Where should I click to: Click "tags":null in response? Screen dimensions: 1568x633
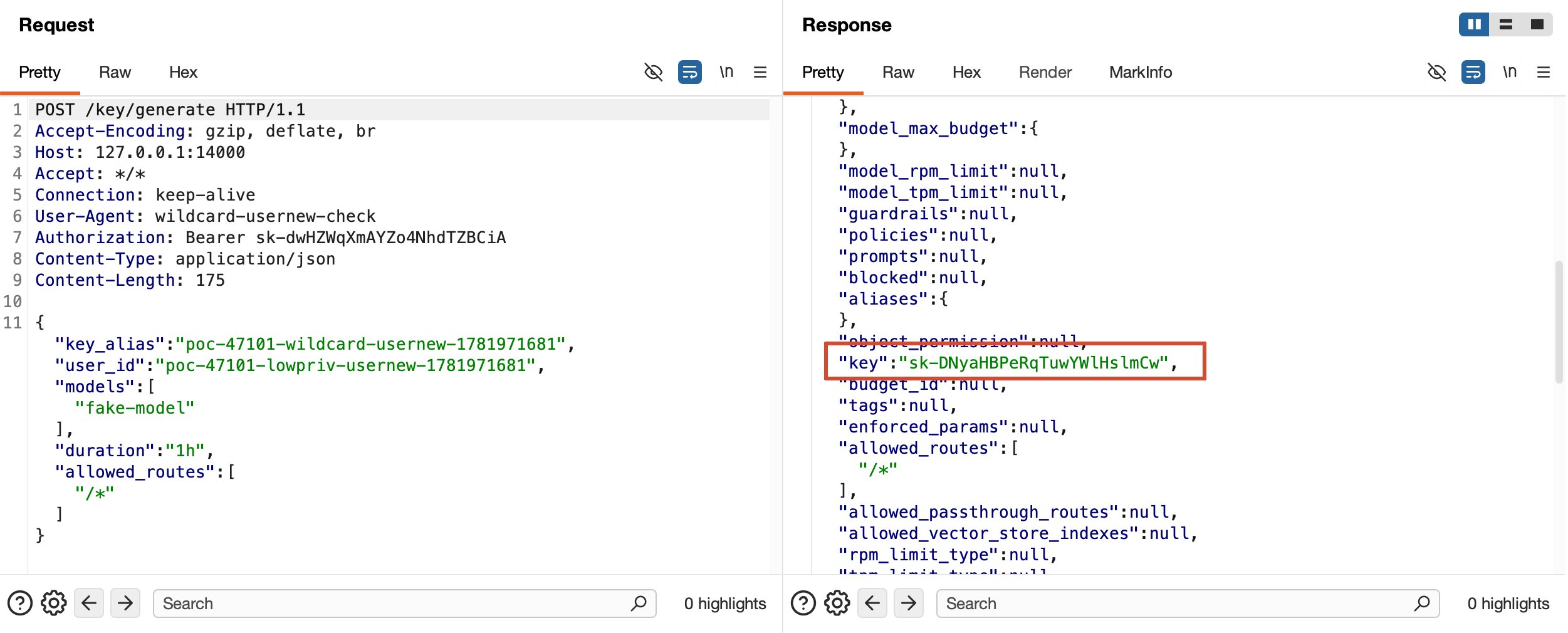tap(897, 405)
